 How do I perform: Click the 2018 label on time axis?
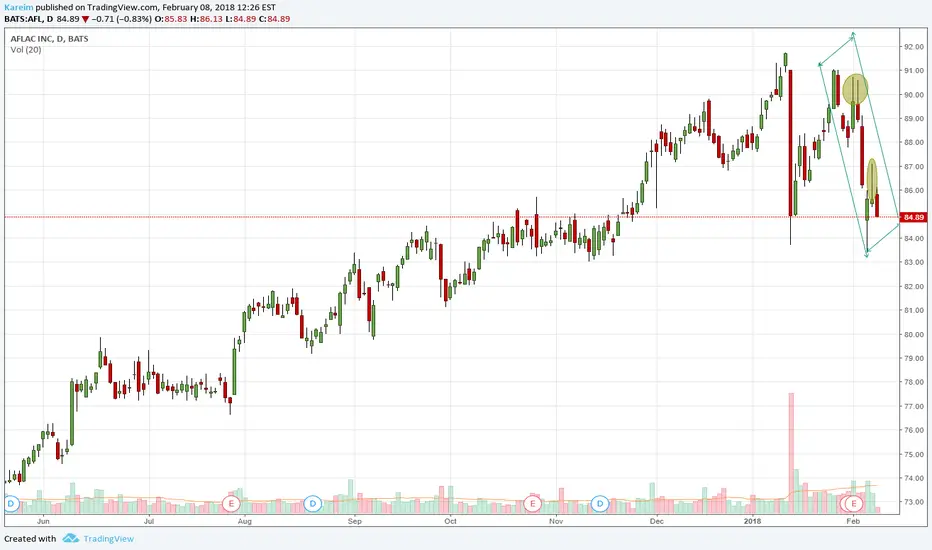[752, 521]
